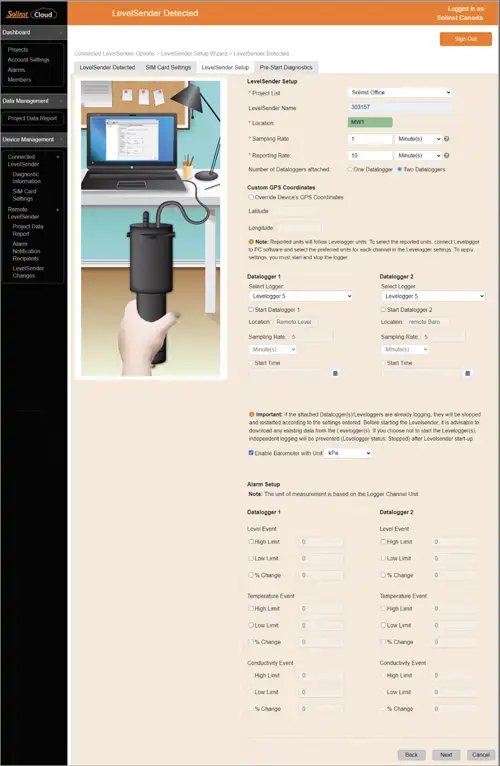
Task: Open Diagnostic Information sidebar link
Action: pyautogui.click(x=27, y=178)
